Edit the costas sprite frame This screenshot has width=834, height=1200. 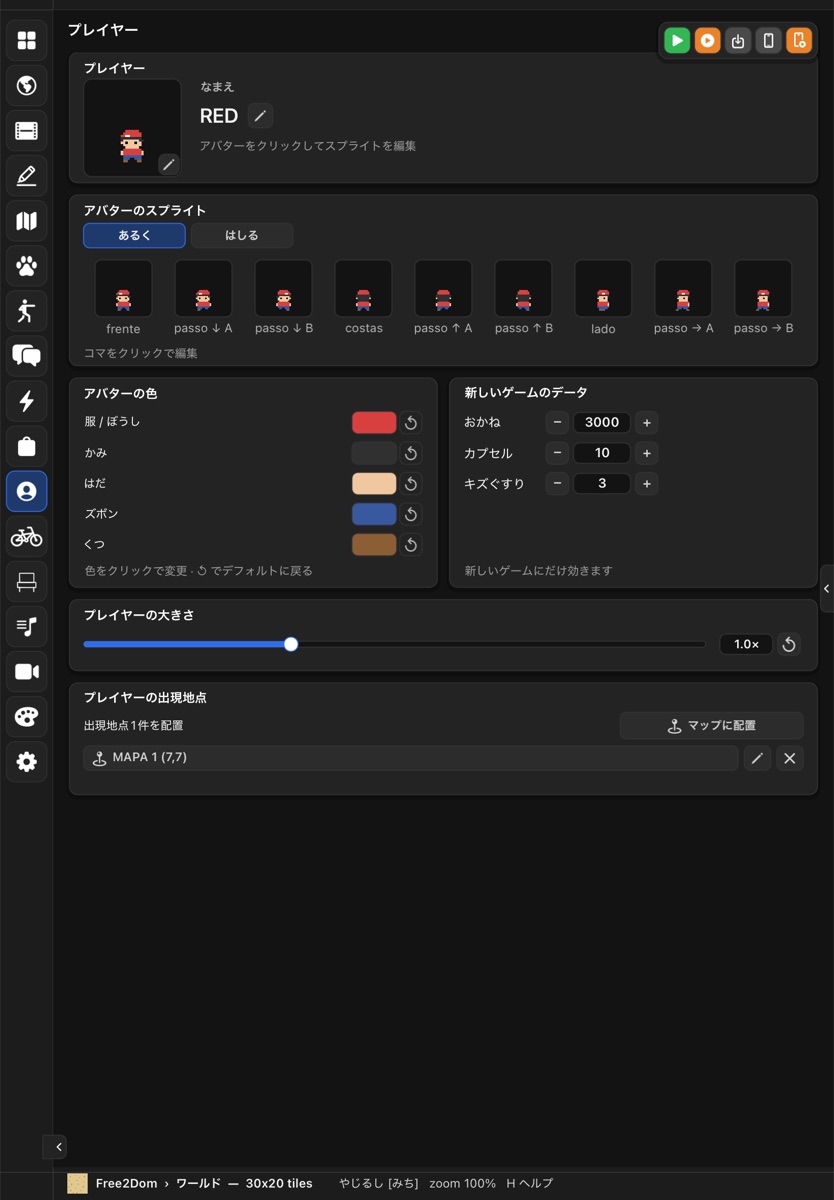click(364, 289)
